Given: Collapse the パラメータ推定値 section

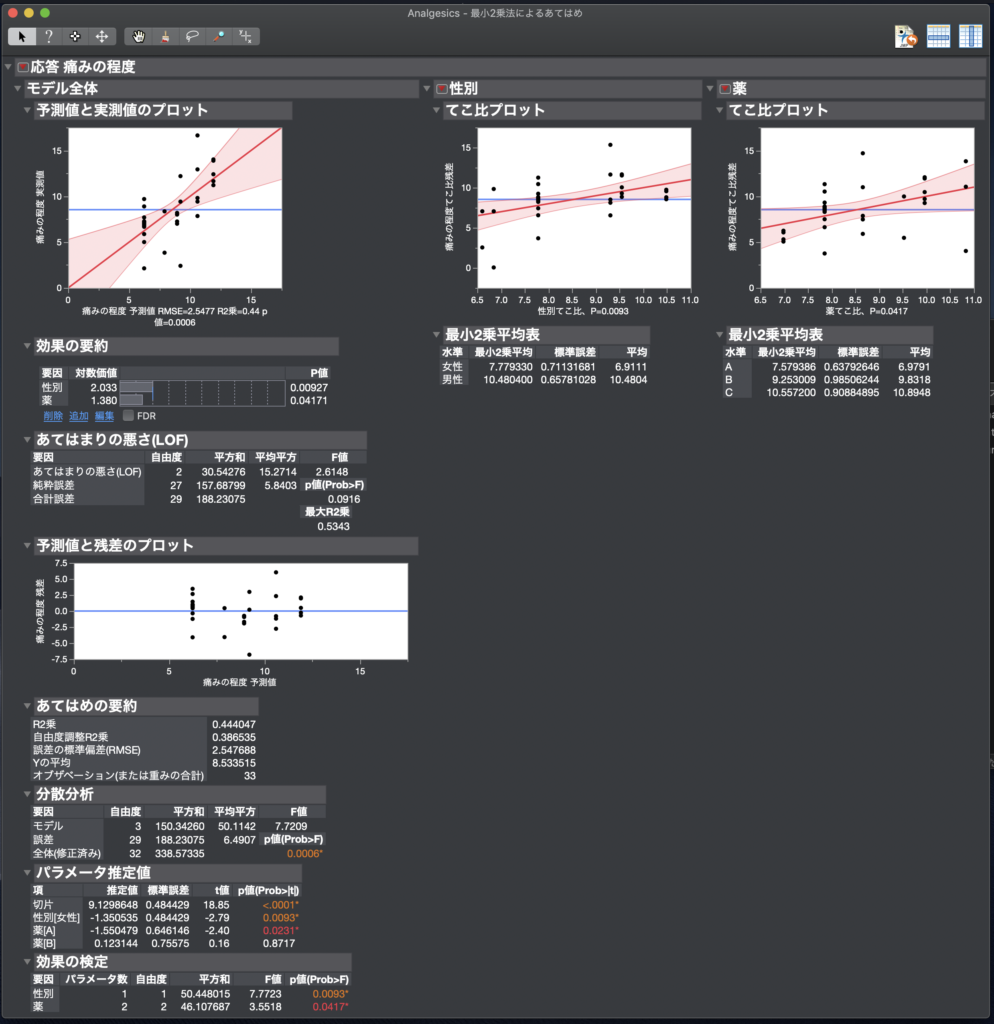Looking at the screenshot, I should (x=28, y=872).
